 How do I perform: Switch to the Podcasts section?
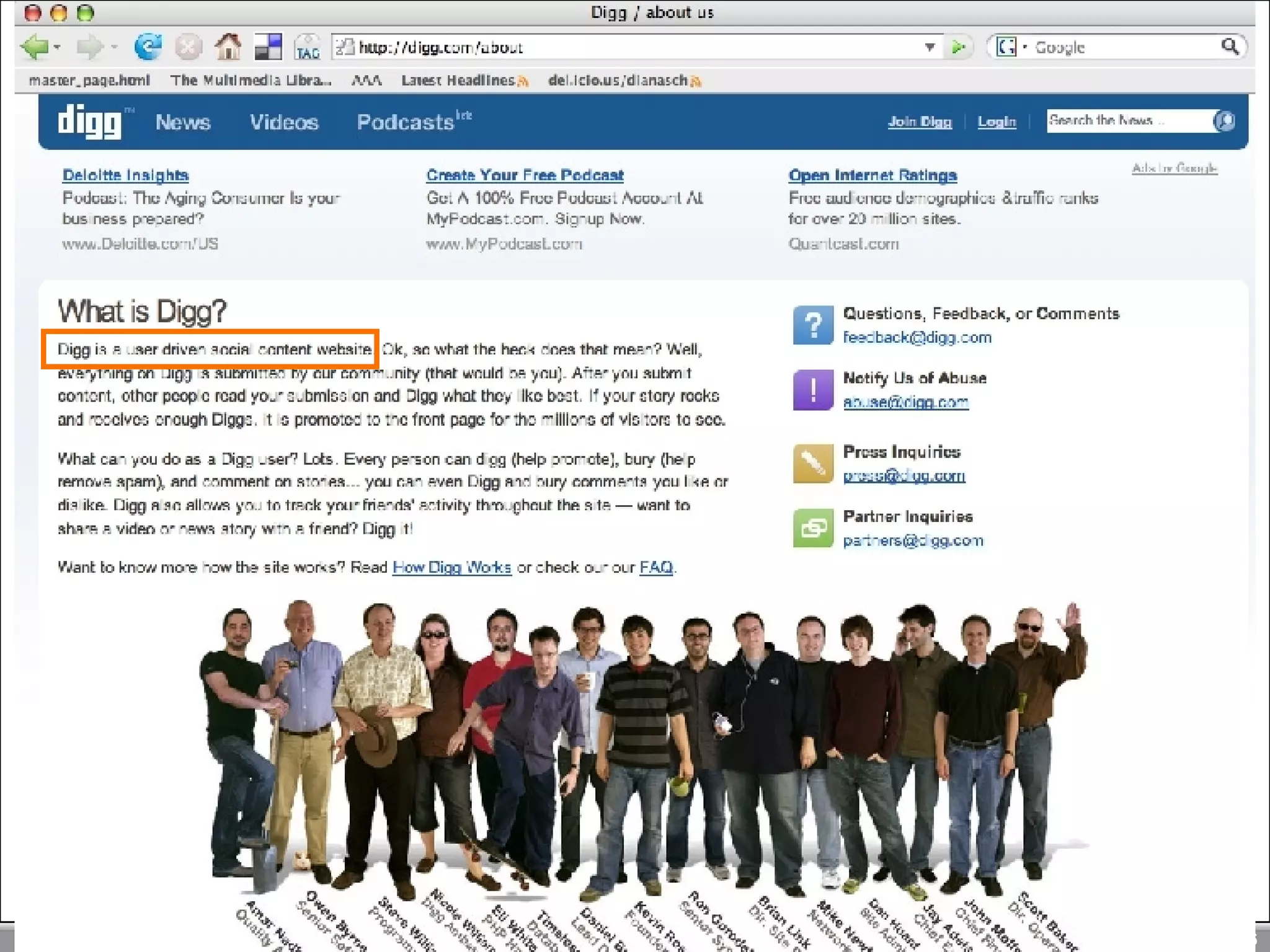tap(406, 122)
